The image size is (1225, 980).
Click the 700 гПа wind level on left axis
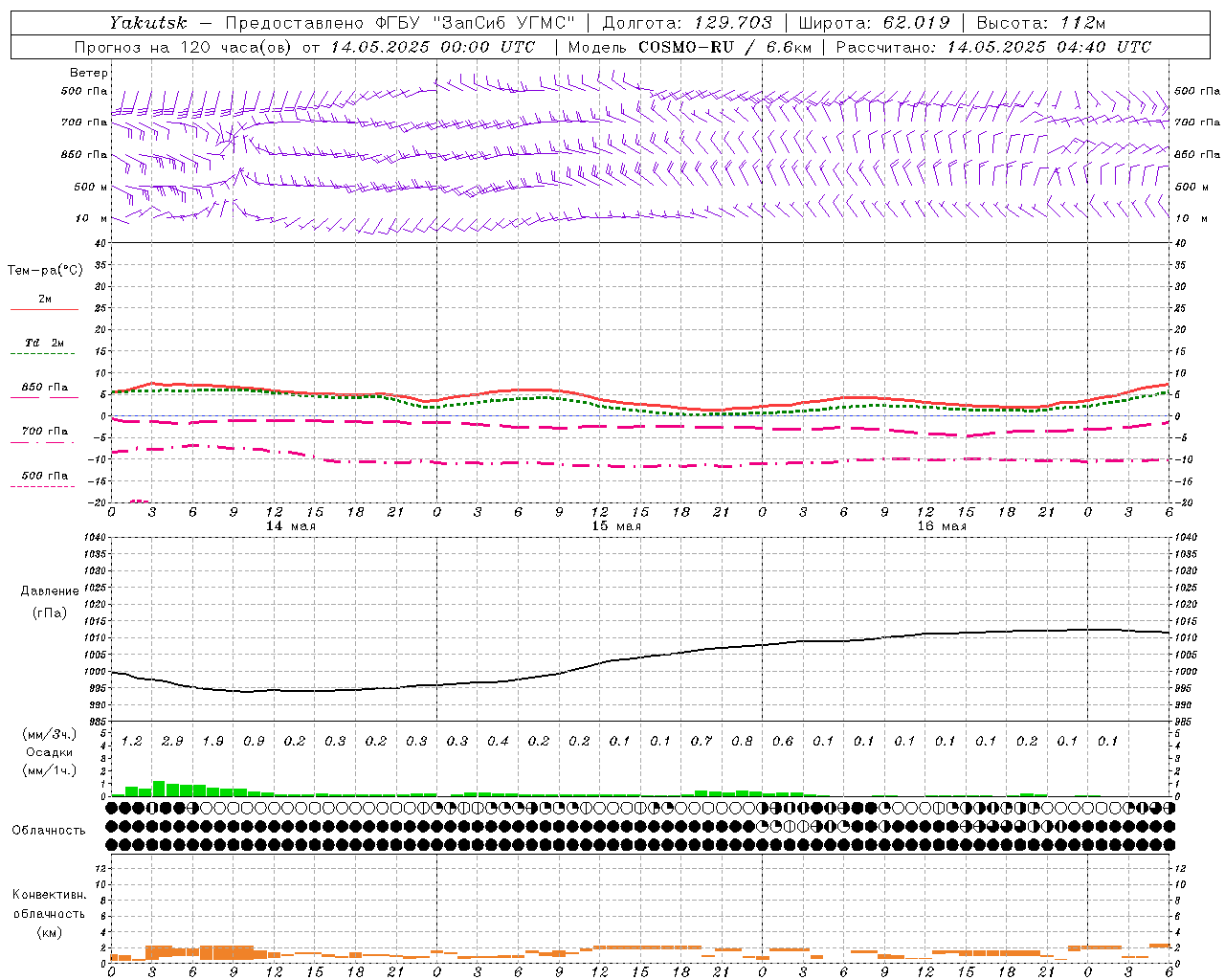point(84,122)
